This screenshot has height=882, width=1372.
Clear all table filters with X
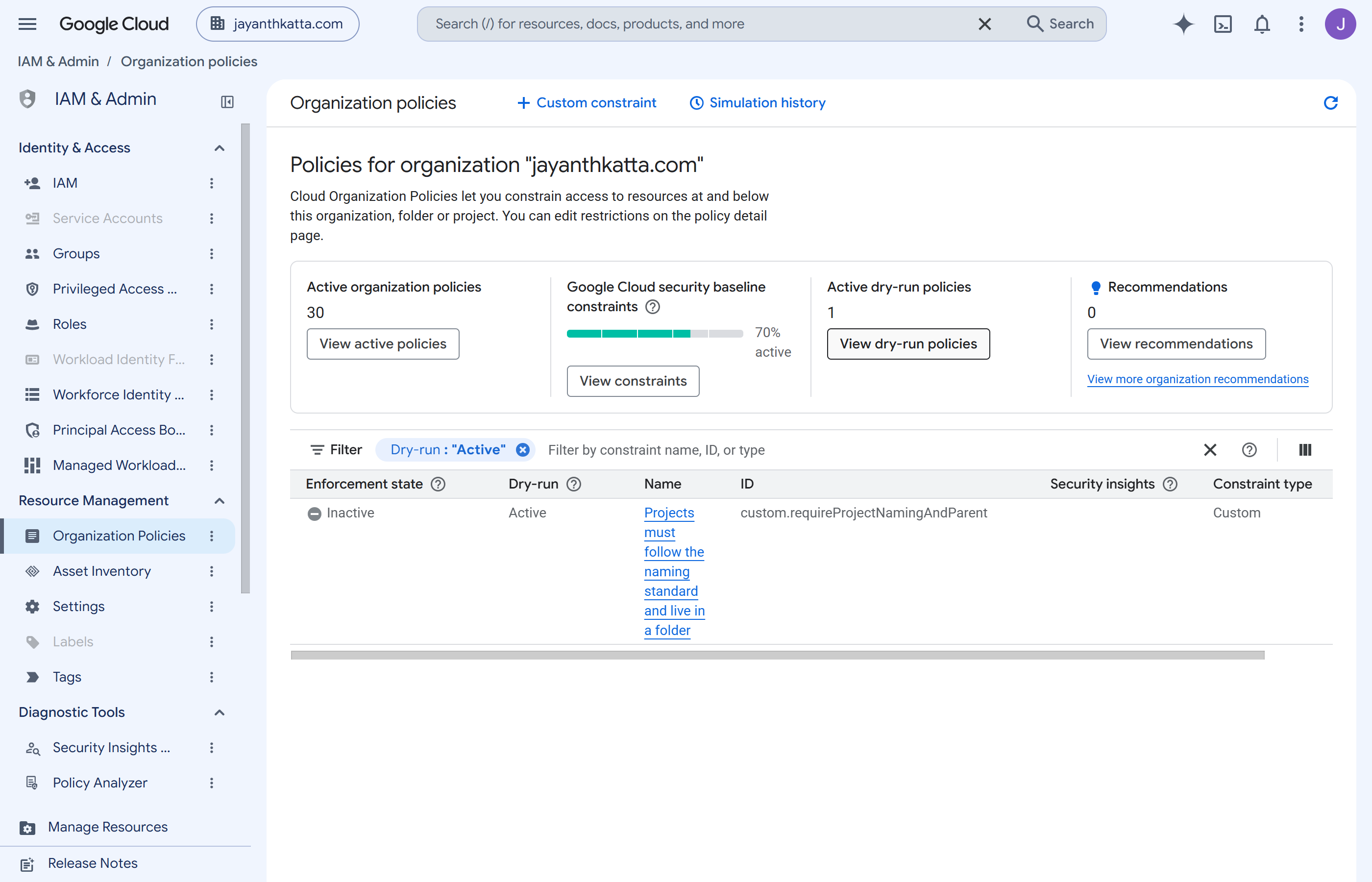1210,450
